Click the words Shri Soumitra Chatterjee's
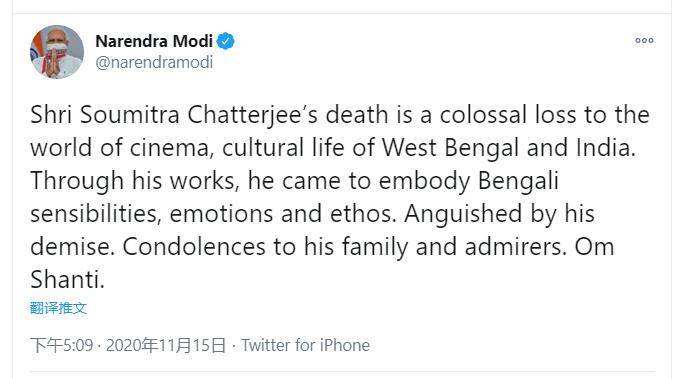 (x=174, y=115)
